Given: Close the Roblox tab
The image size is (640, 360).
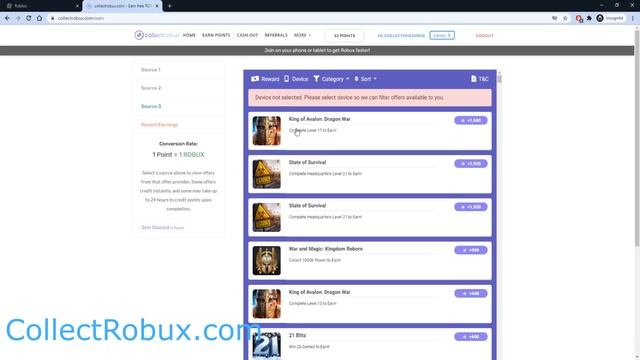Looking at the screenshot, I should 77,6.
